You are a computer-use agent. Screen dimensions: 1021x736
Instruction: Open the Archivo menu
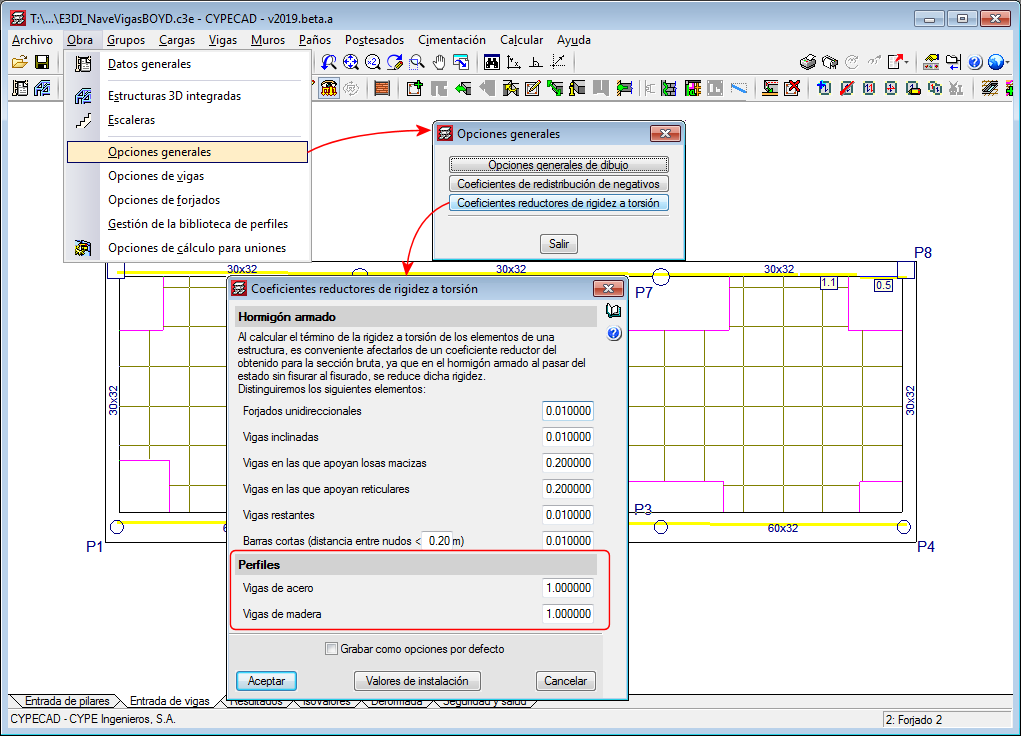pos(32,40)
